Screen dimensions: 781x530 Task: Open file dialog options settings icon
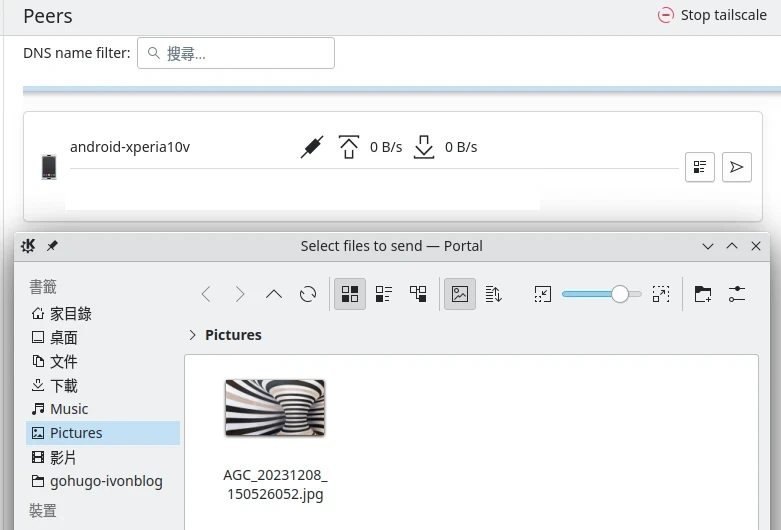[x=737, y=294]
